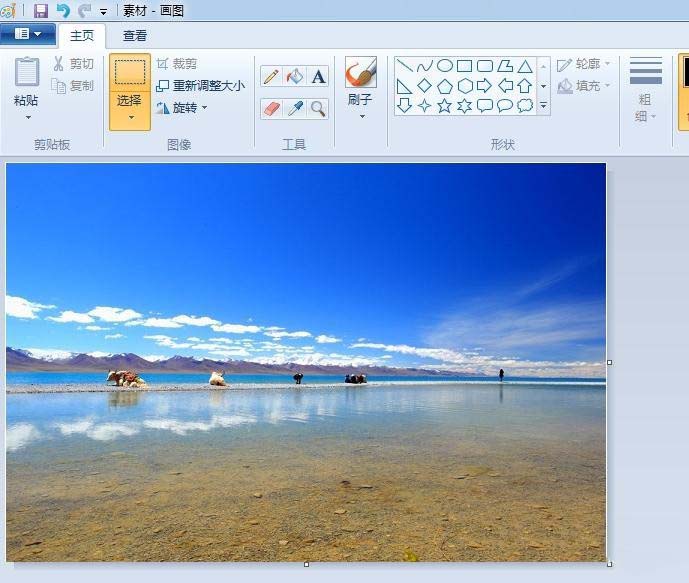The width and height of the screenshot is (689, 583).
Task: Click the Copy (复制) button
Action: coord(73,86)
